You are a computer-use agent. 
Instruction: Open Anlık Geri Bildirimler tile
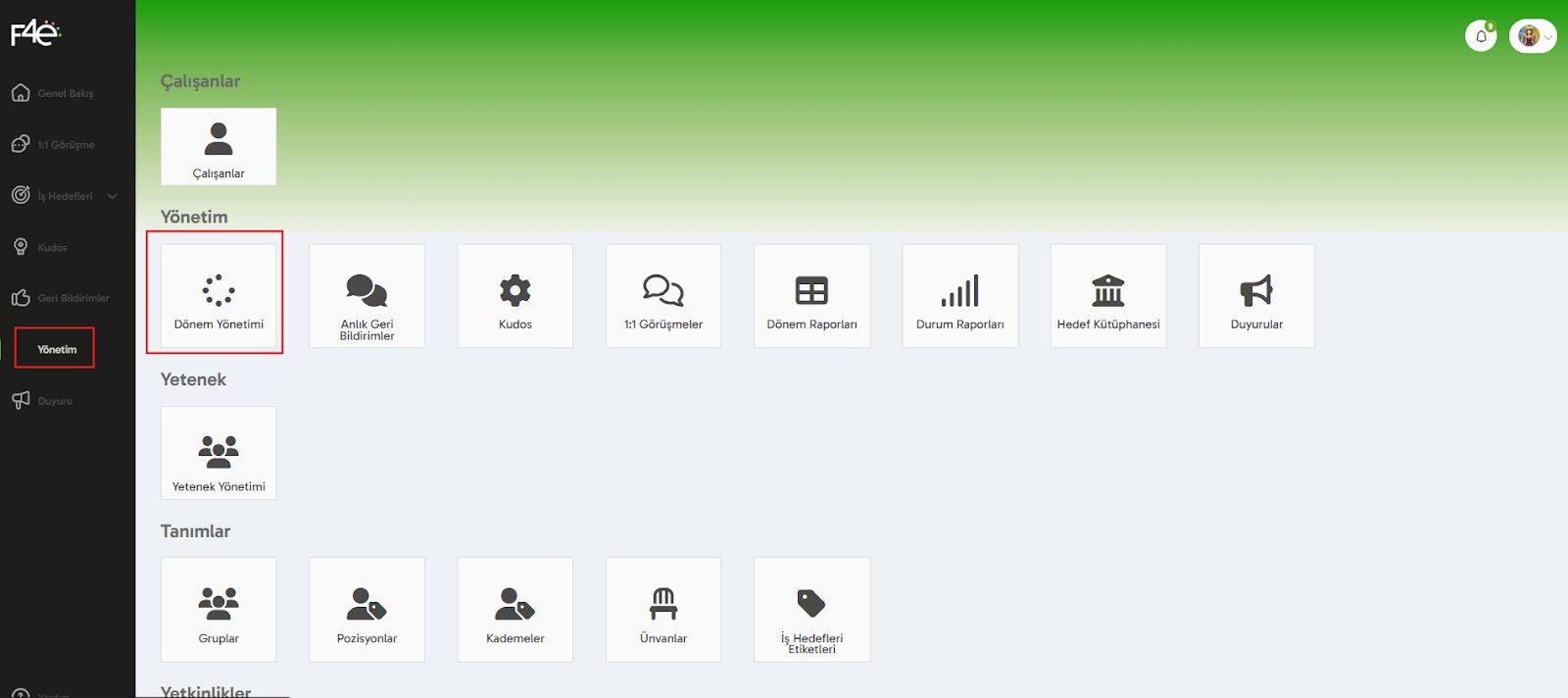(x=367, y=296)
